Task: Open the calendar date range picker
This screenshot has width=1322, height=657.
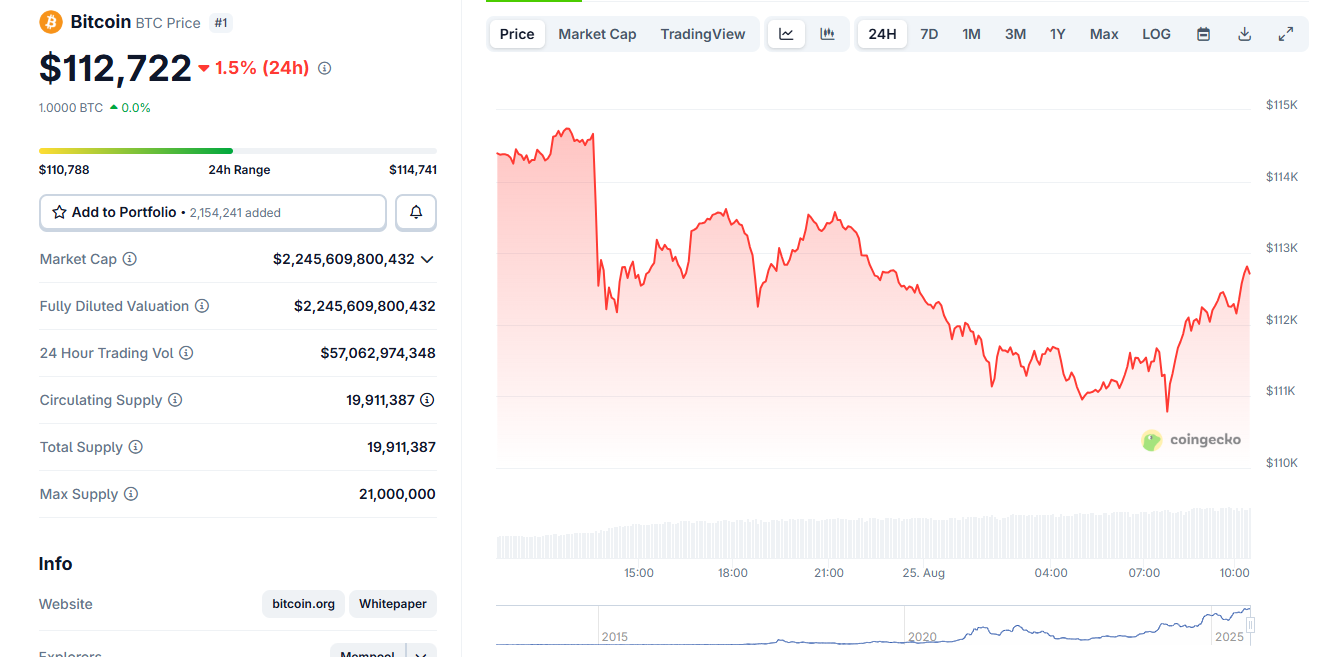Action: (1204, 34)
